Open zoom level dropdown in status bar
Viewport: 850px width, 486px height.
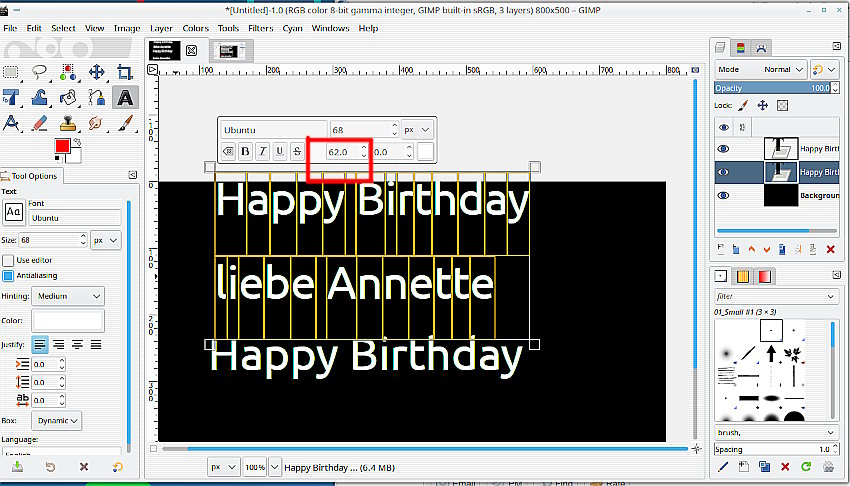tap(275, 467)
